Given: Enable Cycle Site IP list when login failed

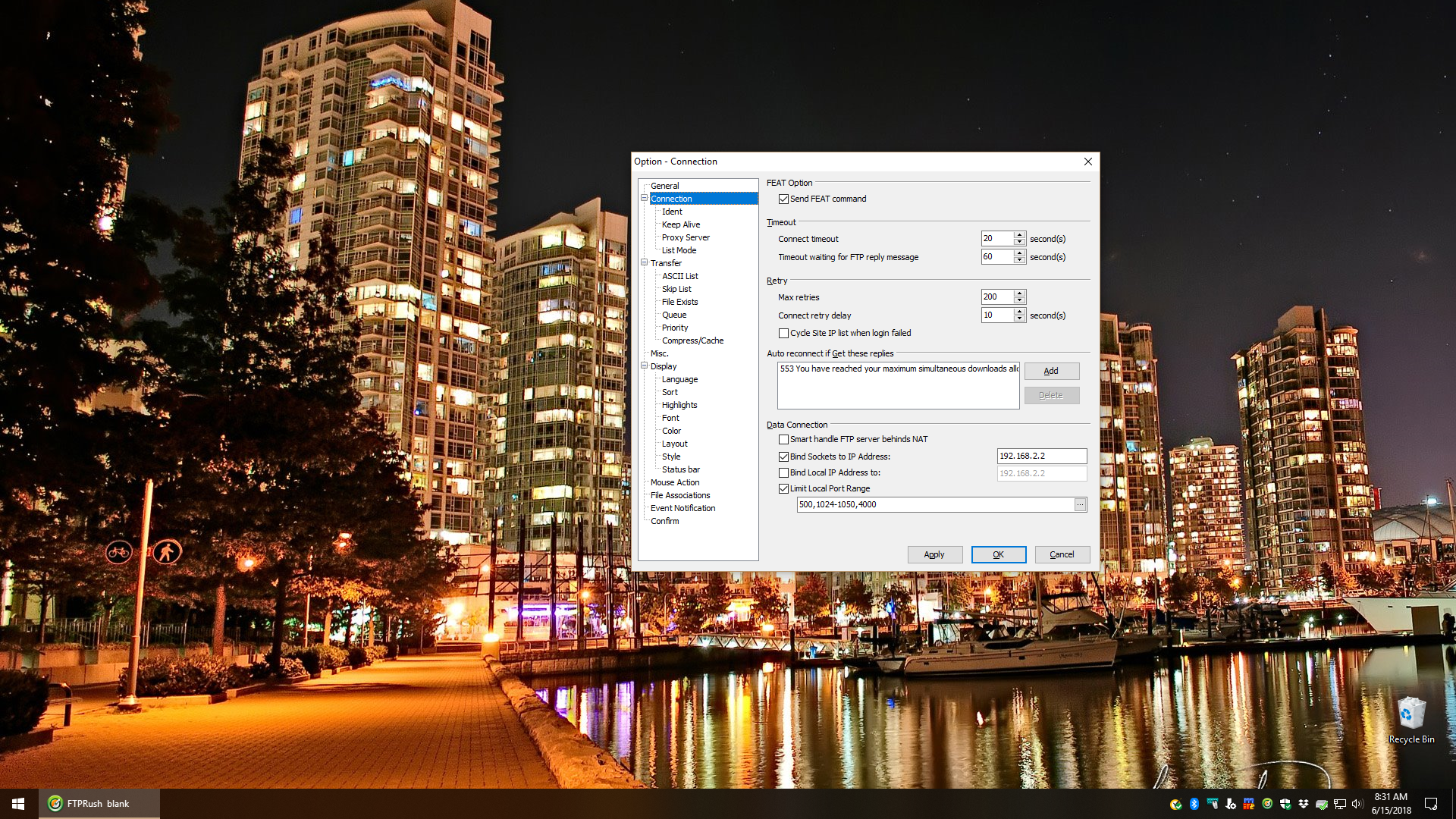Looking at the screenshot, I should 783,334.
